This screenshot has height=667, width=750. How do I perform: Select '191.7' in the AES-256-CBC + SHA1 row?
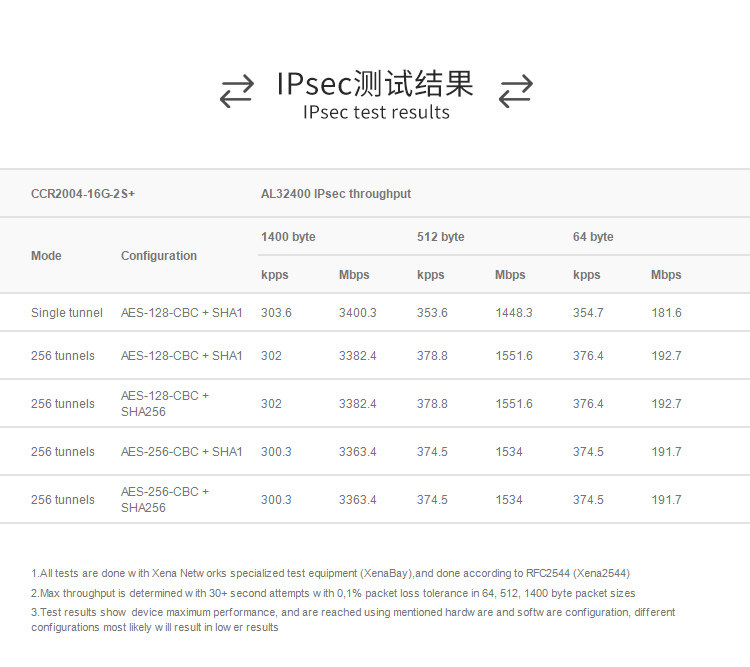click(666, 452)
